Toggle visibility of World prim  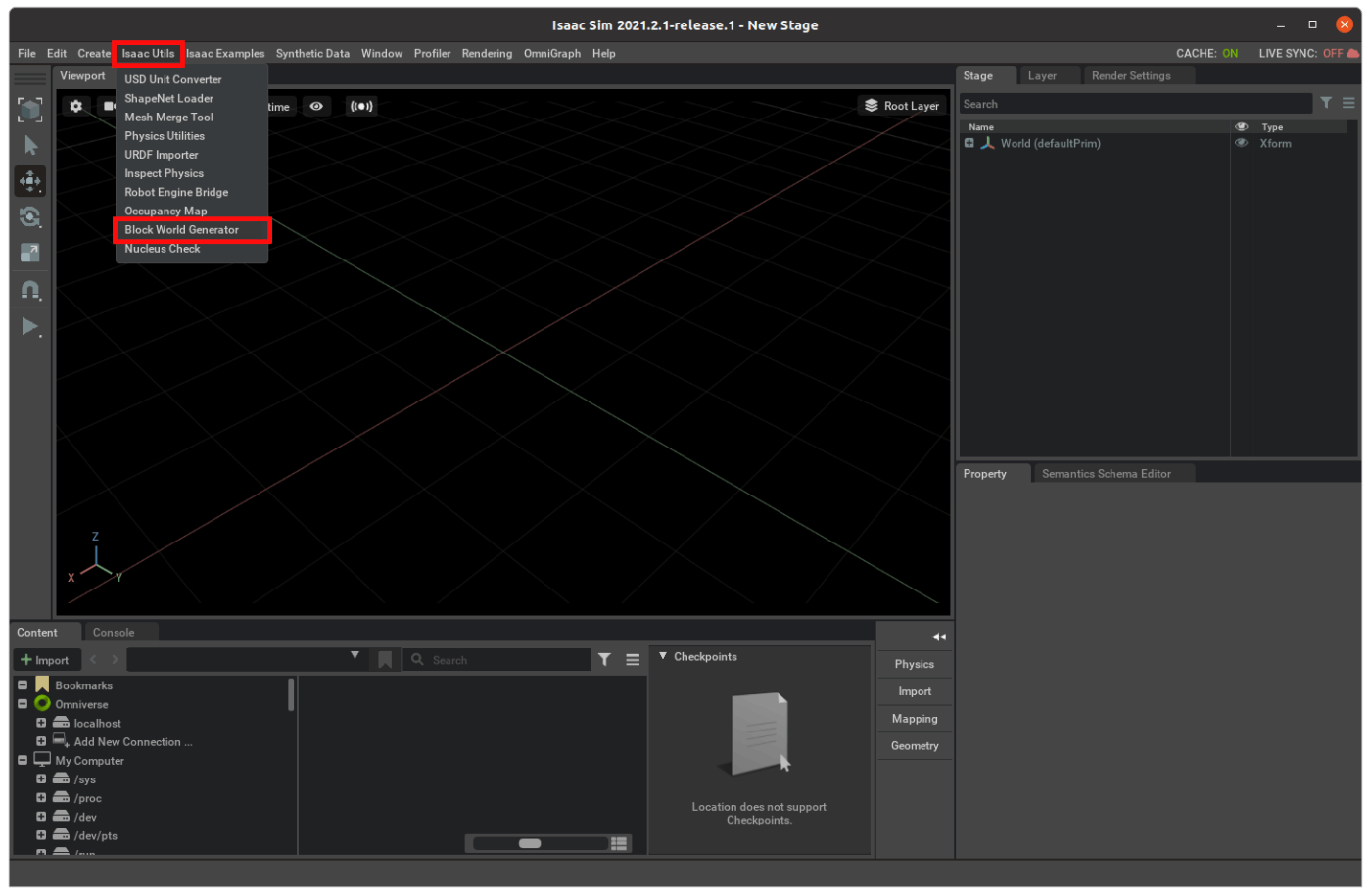(1242, 143)
